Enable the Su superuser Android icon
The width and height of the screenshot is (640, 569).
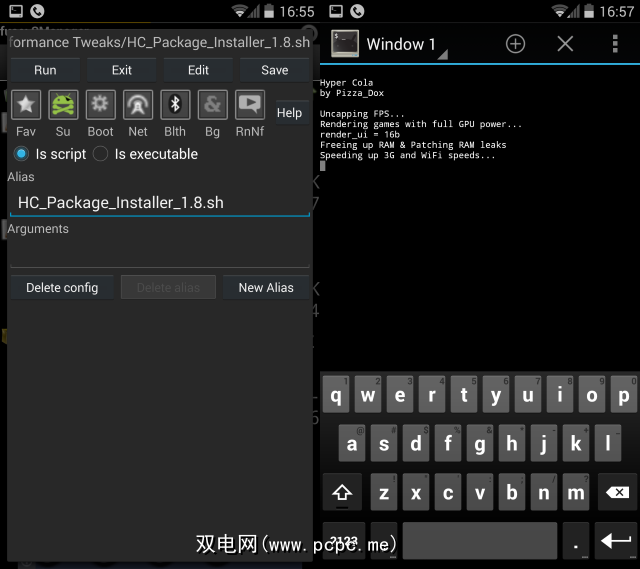coord(63,105)
